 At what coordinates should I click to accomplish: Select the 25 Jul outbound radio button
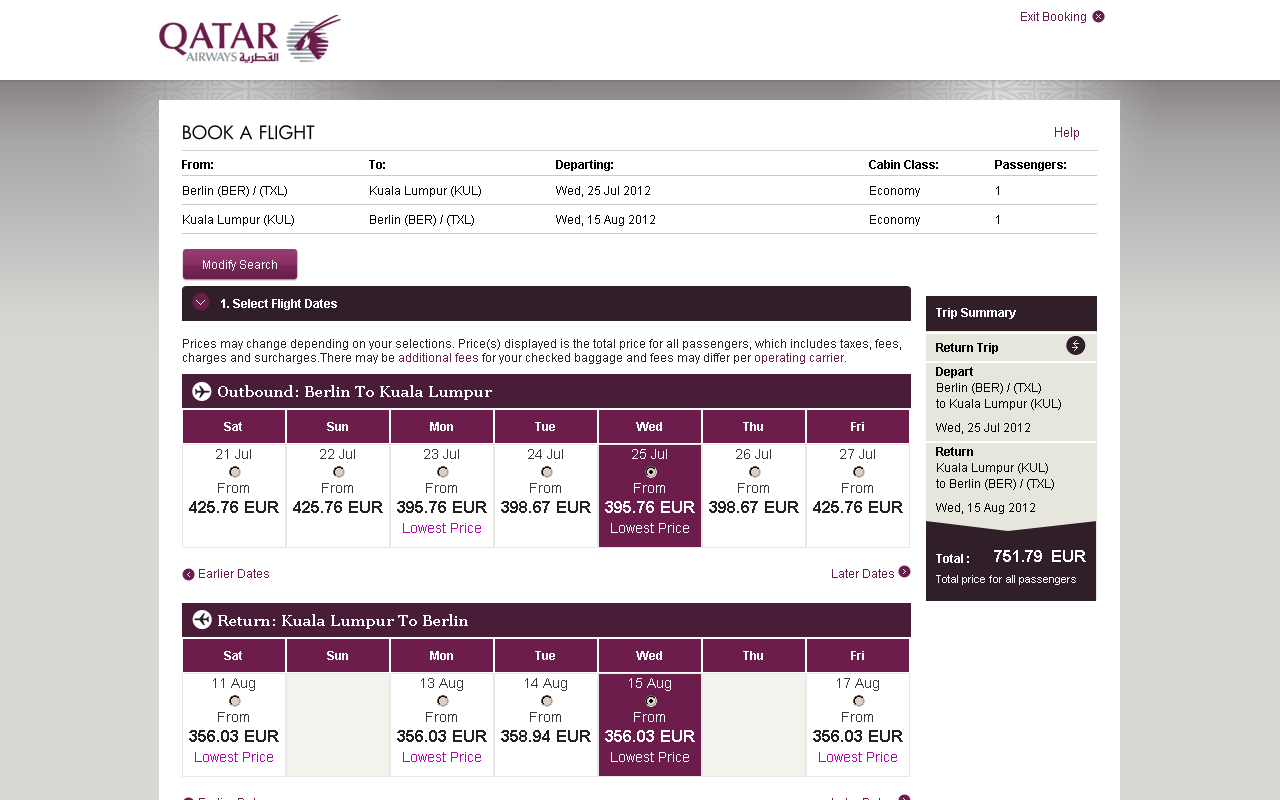(651, 472)
